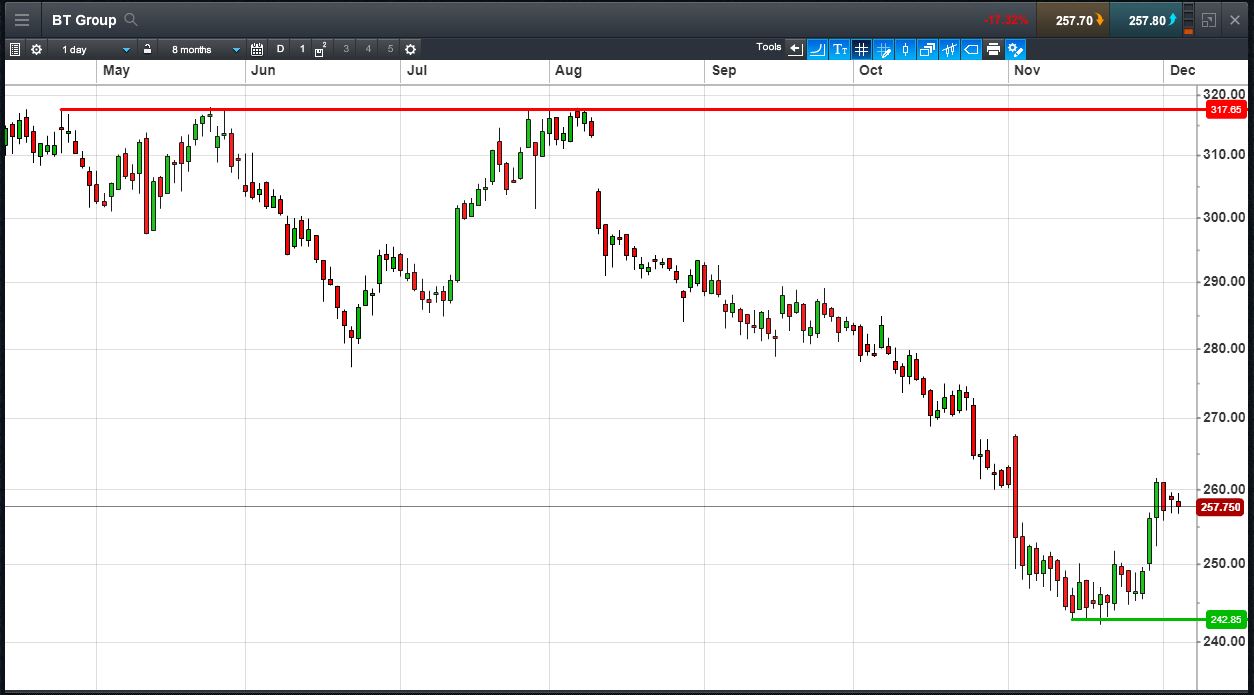Screen dimensions: 1254x695
Task: Expand the 1 day interval dropdown
Action: 95,49
